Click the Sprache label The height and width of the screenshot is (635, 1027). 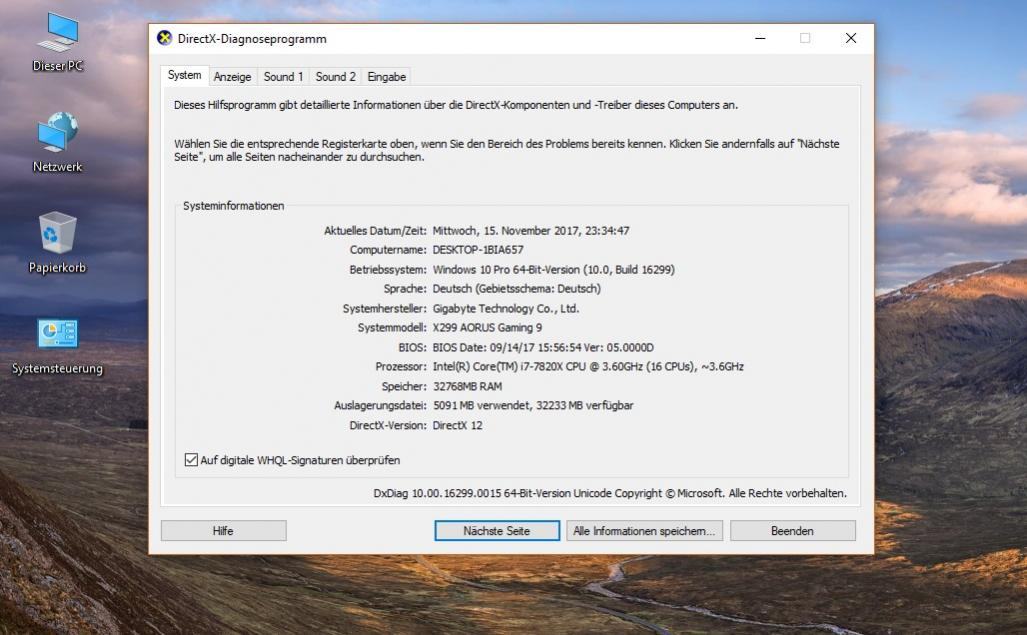pos(405,289)
